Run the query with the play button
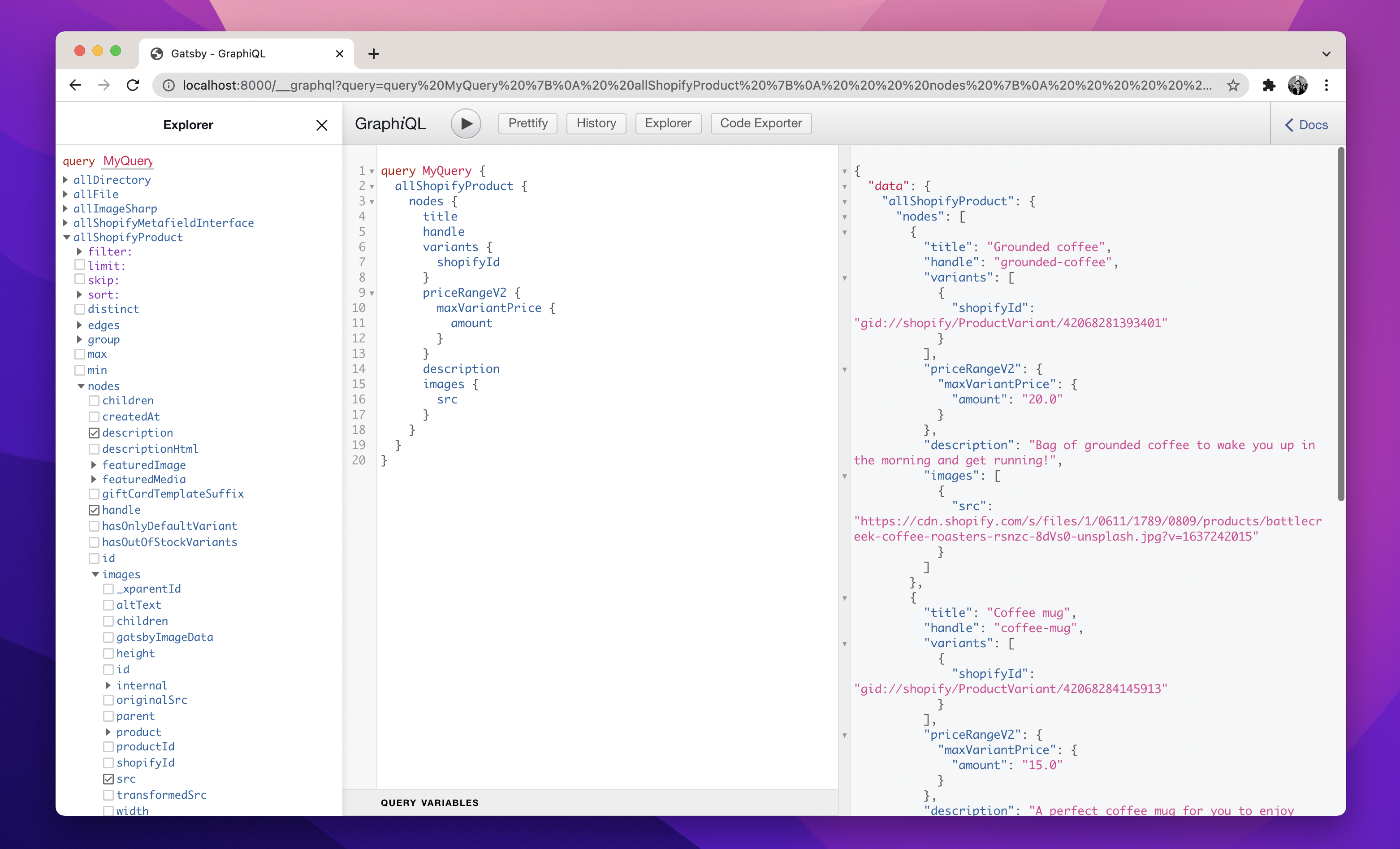This screenshot has width=1400, height=849. pyautogui.click(x=465, y=123)
